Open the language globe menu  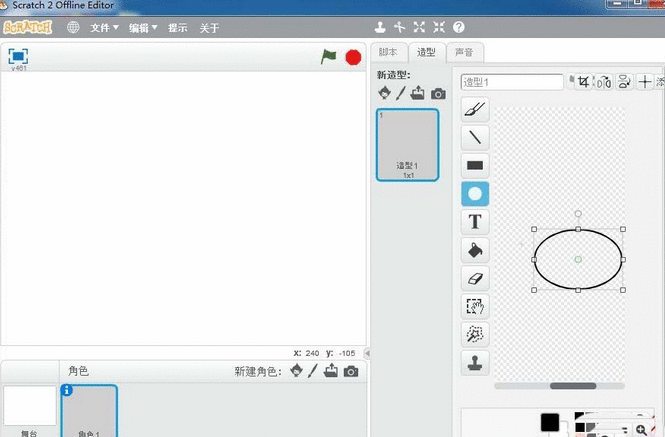click(x=73, y=28)
